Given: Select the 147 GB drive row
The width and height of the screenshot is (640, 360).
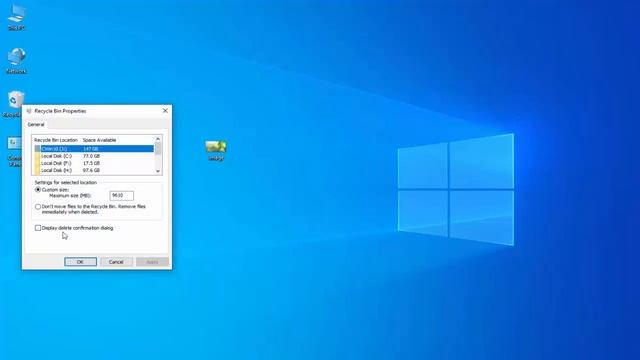Looking at the screenshot, I should (x=94, y=149).
